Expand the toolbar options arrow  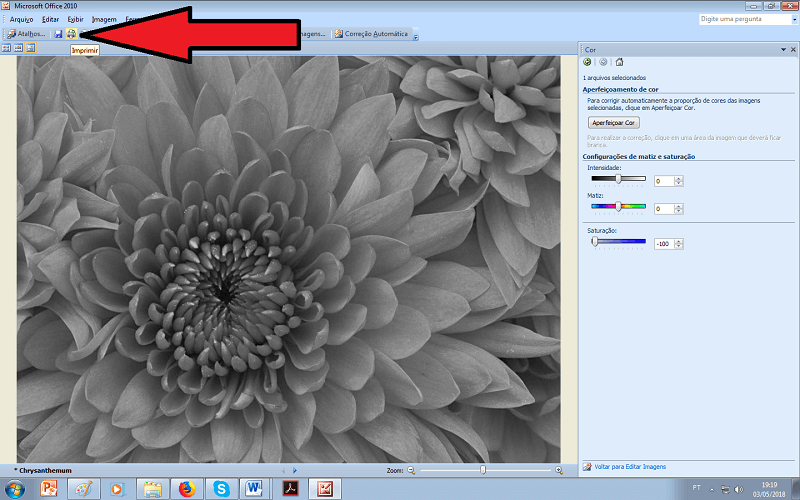click(416, 37)
